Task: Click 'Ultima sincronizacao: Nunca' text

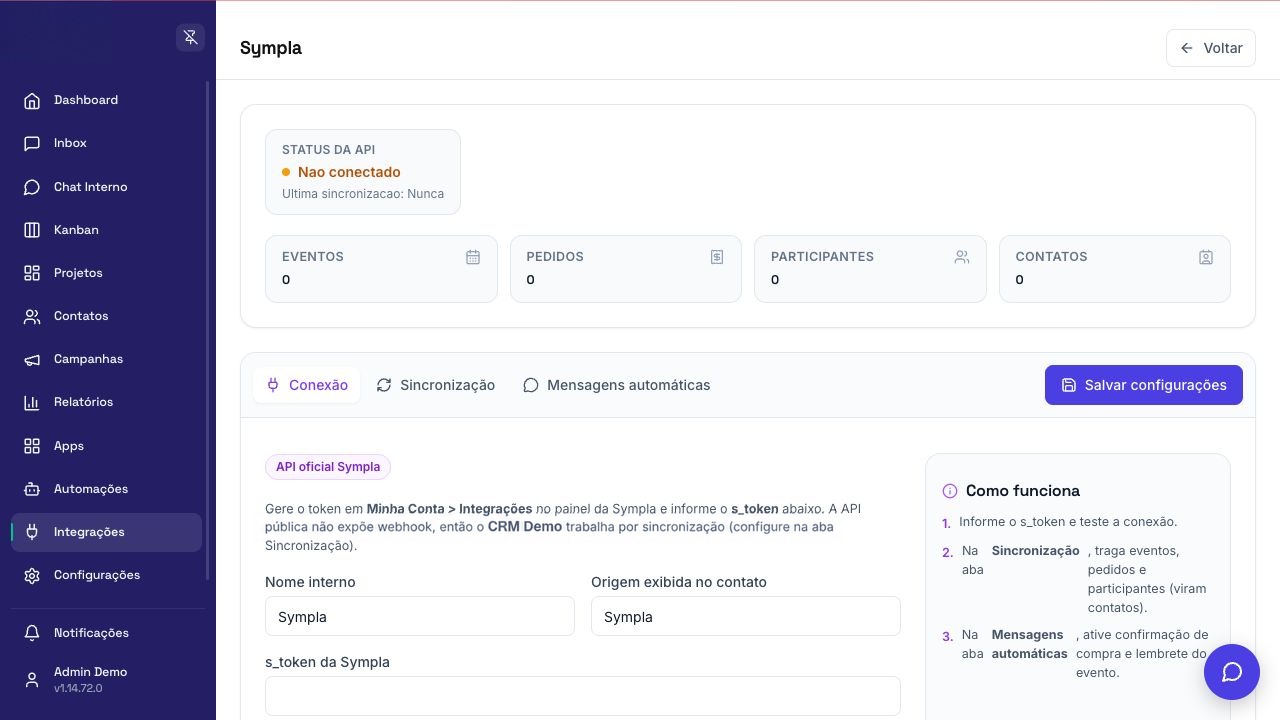Action: point(363,194)
